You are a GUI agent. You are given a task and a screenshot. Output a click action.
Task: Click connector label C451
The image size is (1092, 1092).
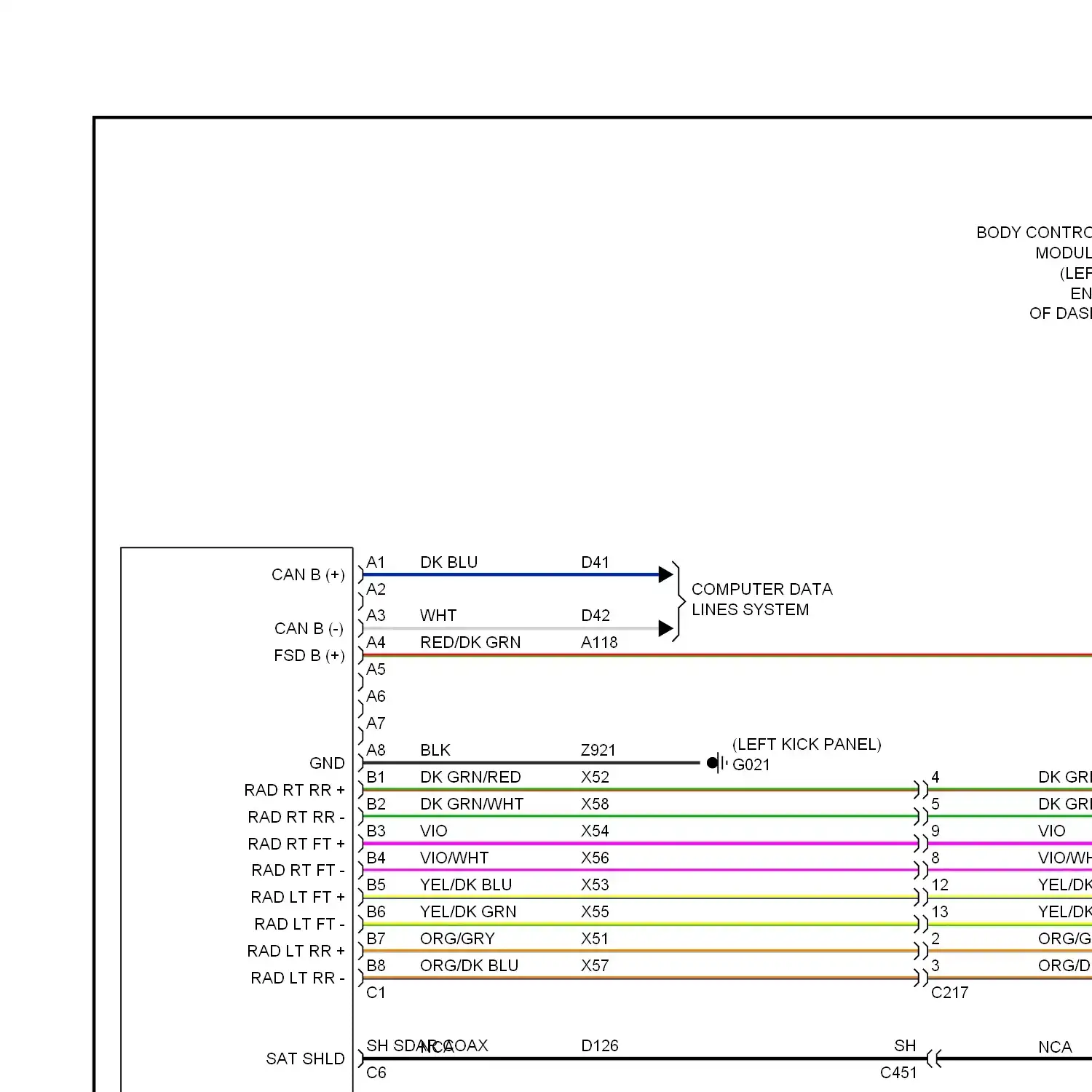tap(898, 1072)
